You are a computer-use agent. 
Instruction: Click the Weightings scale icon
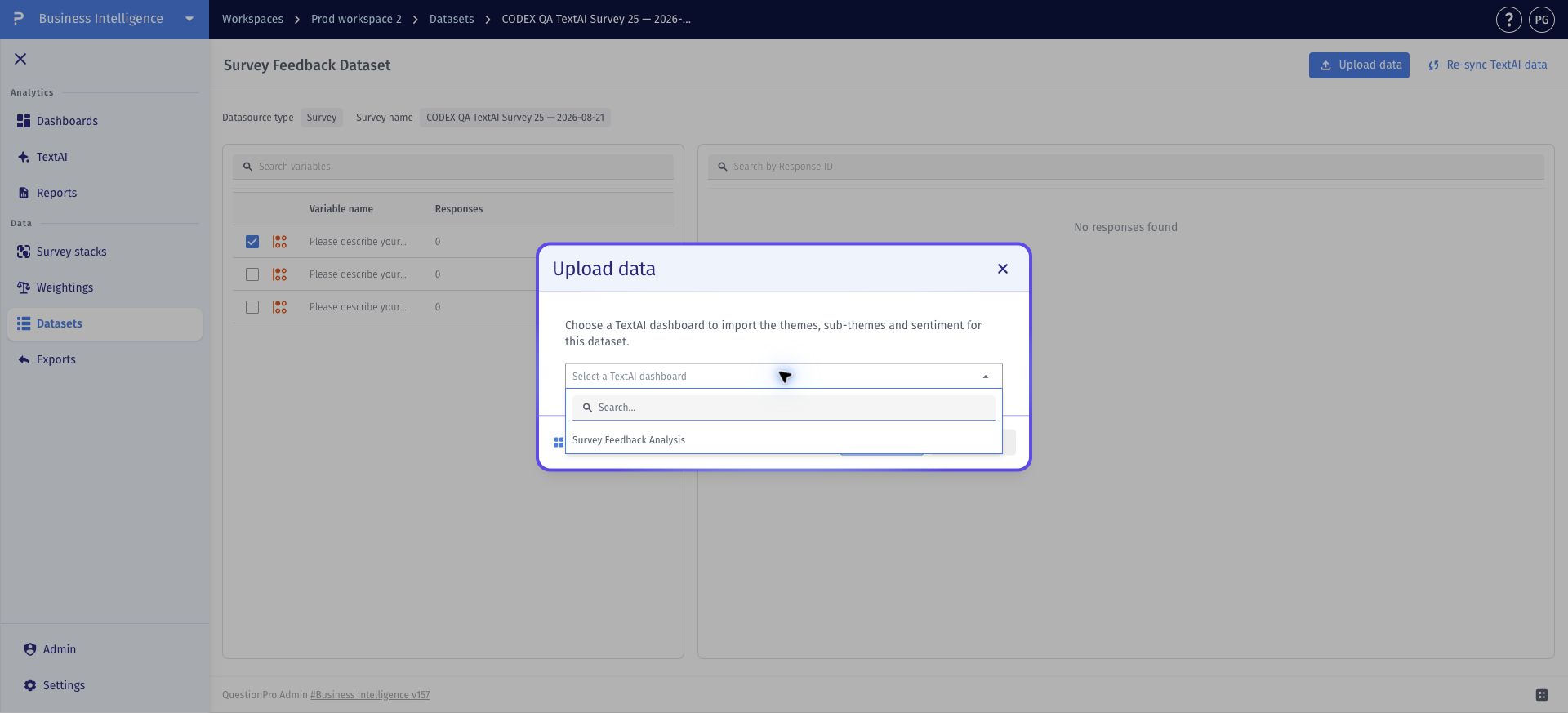coord(24,287)
